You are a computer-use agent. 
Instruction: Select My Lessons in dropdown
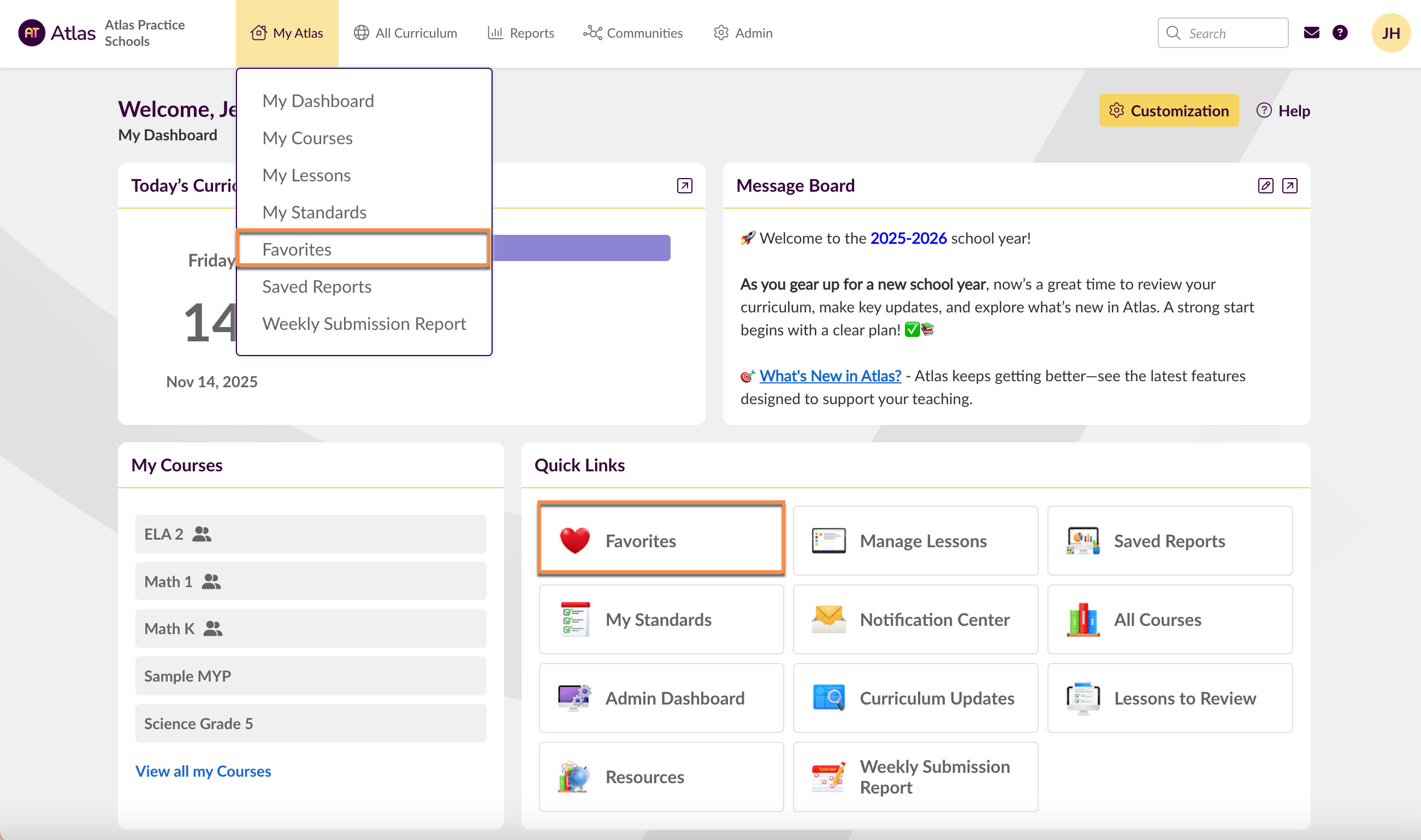(x=306, y=175)
